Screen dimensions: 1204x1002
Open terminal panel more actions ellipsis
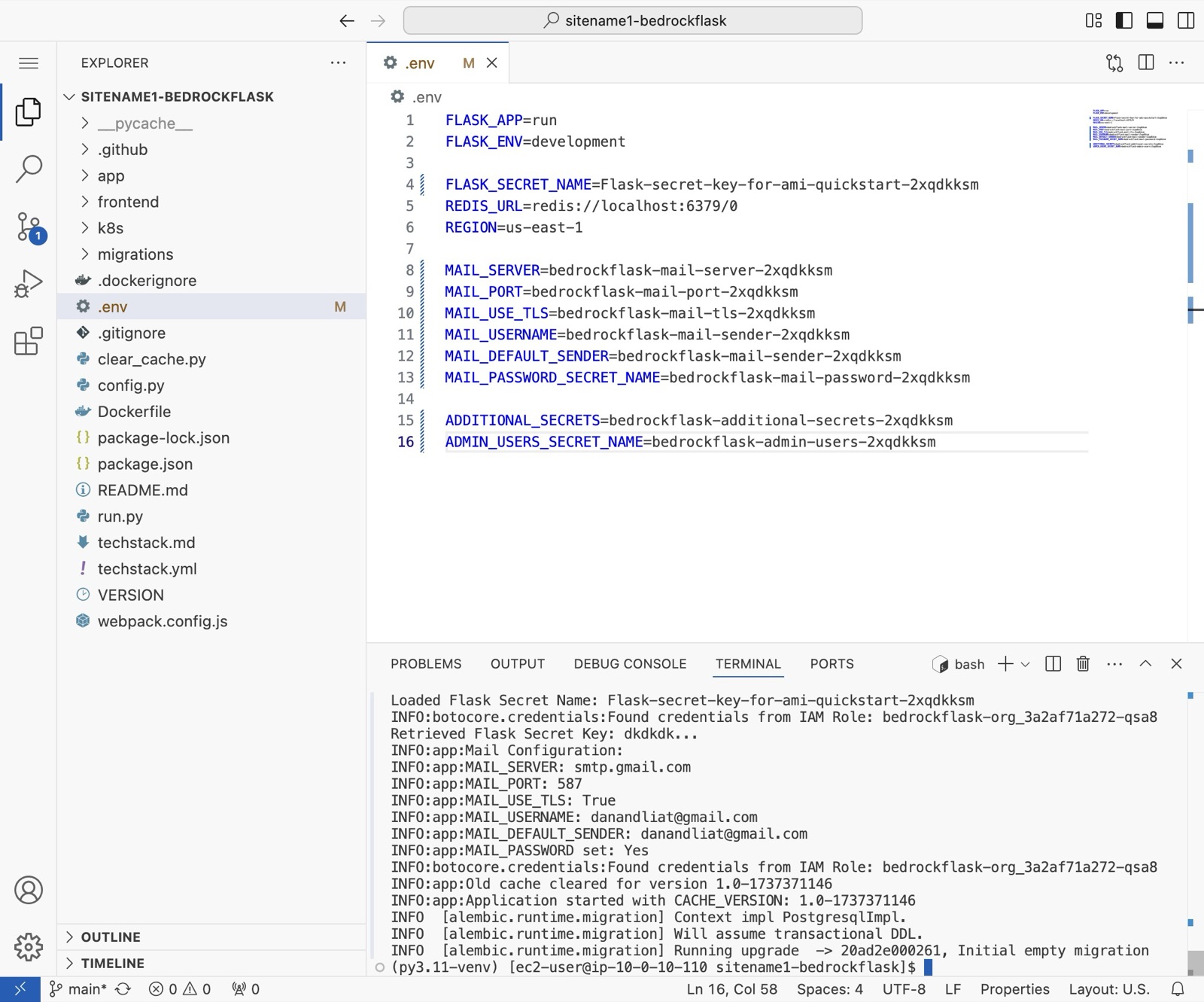pyautogui.click(x=1114, y=663)
